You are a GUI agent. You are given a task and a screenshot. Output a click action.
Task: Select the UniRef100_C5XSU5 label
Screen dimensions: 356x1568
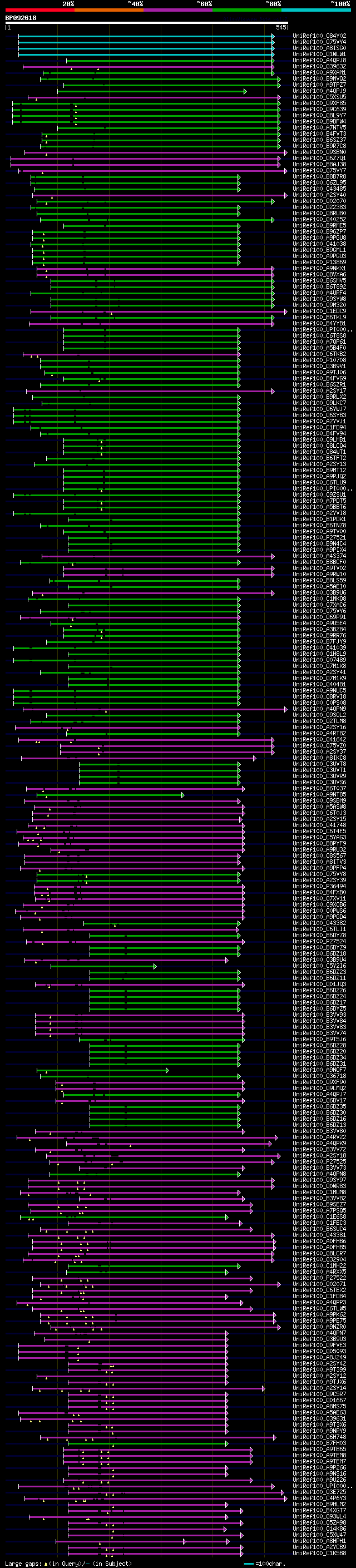pyautogui.click(x=319, y=97)
